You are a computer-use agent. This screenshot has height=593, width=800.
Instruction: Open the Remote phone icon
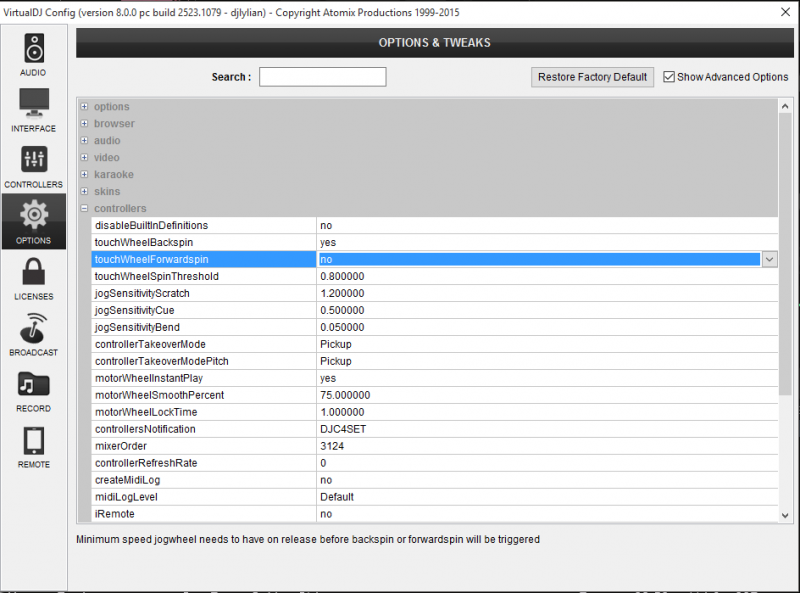(x=34, y=440)
